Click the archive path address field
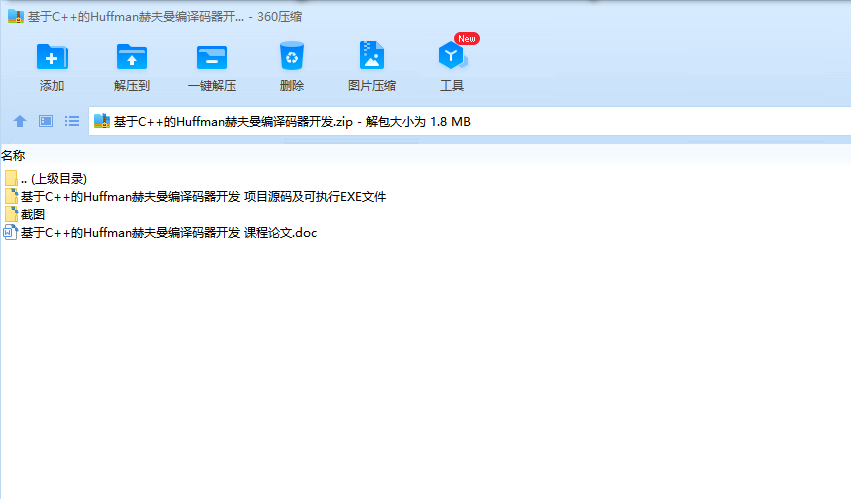Image resolution: width=851 pixels, height=499 pixels. click(469, 121)
